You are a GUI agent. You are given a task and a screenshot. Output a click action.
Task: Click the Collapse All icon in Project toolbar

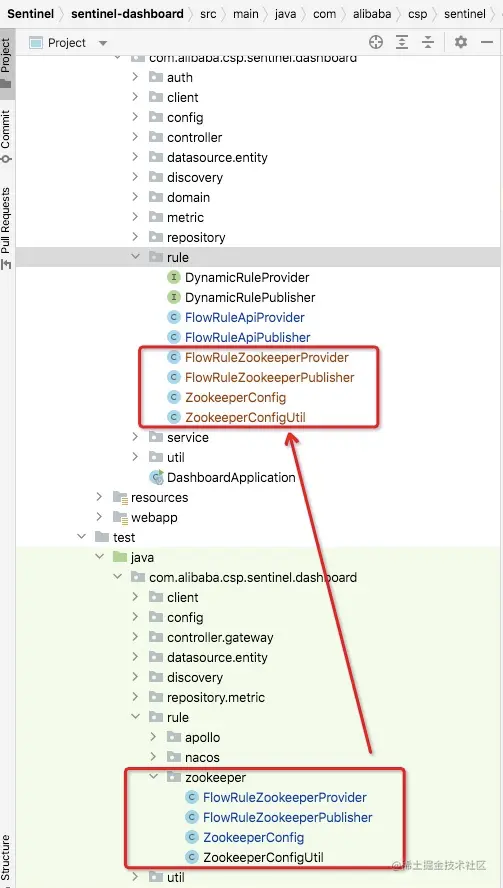(x=428, y=42)
